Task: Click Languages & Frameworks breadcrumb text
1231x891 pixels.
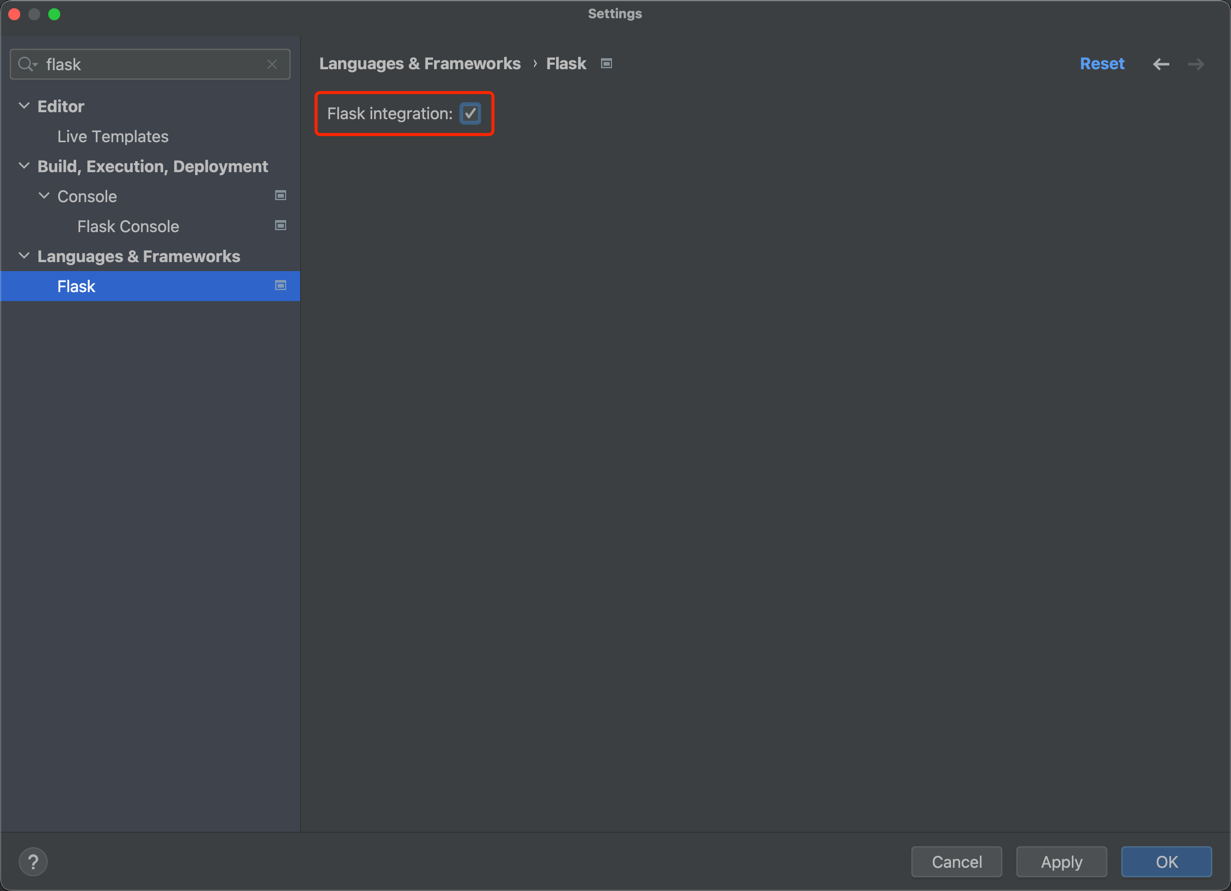Action: tap(420, 63)
